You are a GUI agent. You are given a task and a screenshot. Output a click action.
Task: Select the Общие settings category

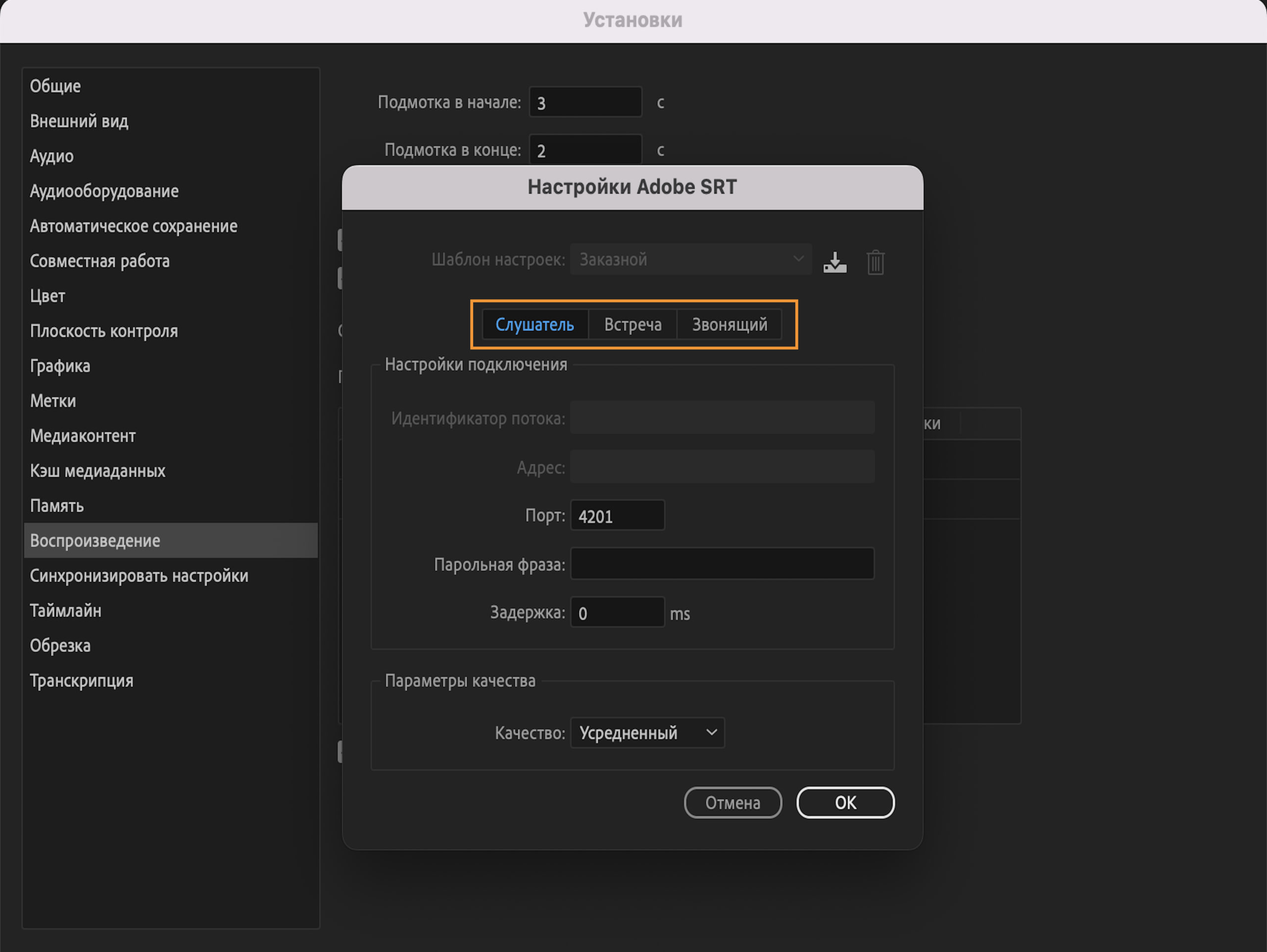tap(55, 86)
